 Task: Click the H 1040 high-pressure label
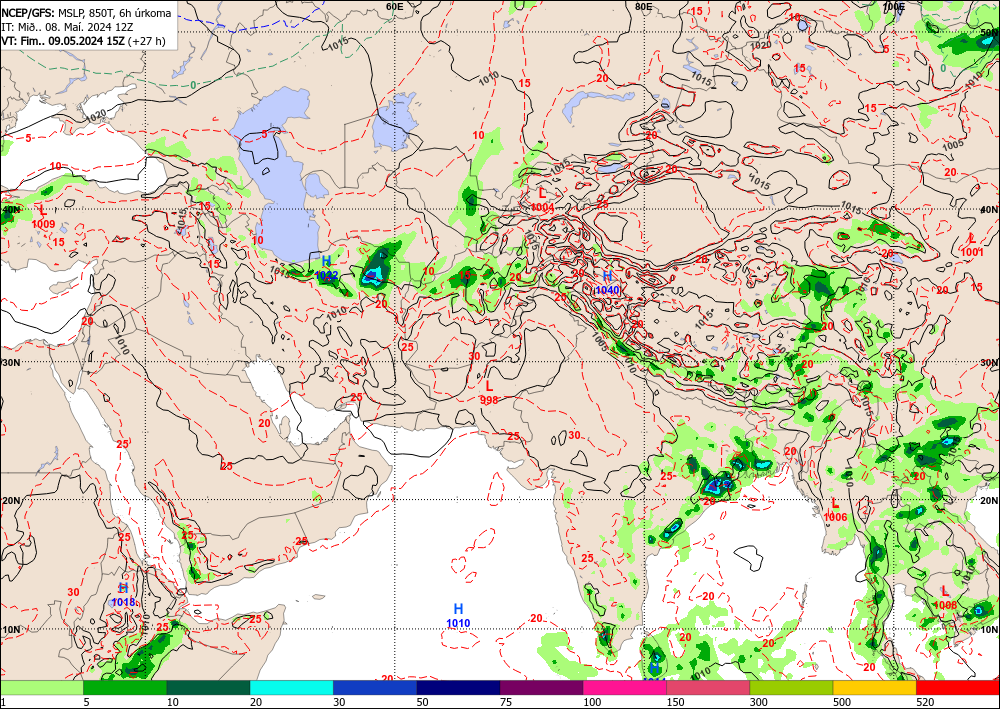(x=607, y=282)
